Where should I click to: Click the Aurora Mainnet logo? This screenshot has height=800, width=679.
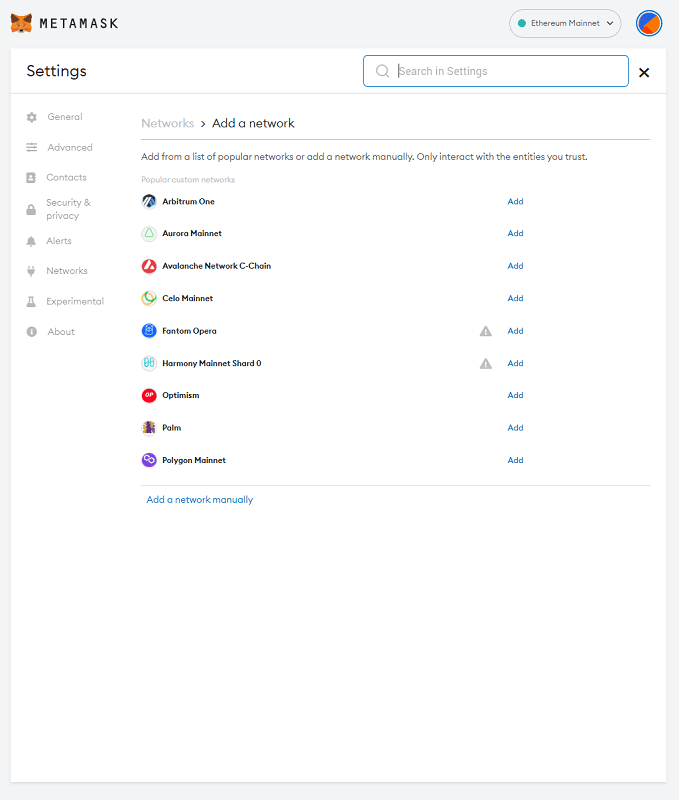(x=149, y=234)
